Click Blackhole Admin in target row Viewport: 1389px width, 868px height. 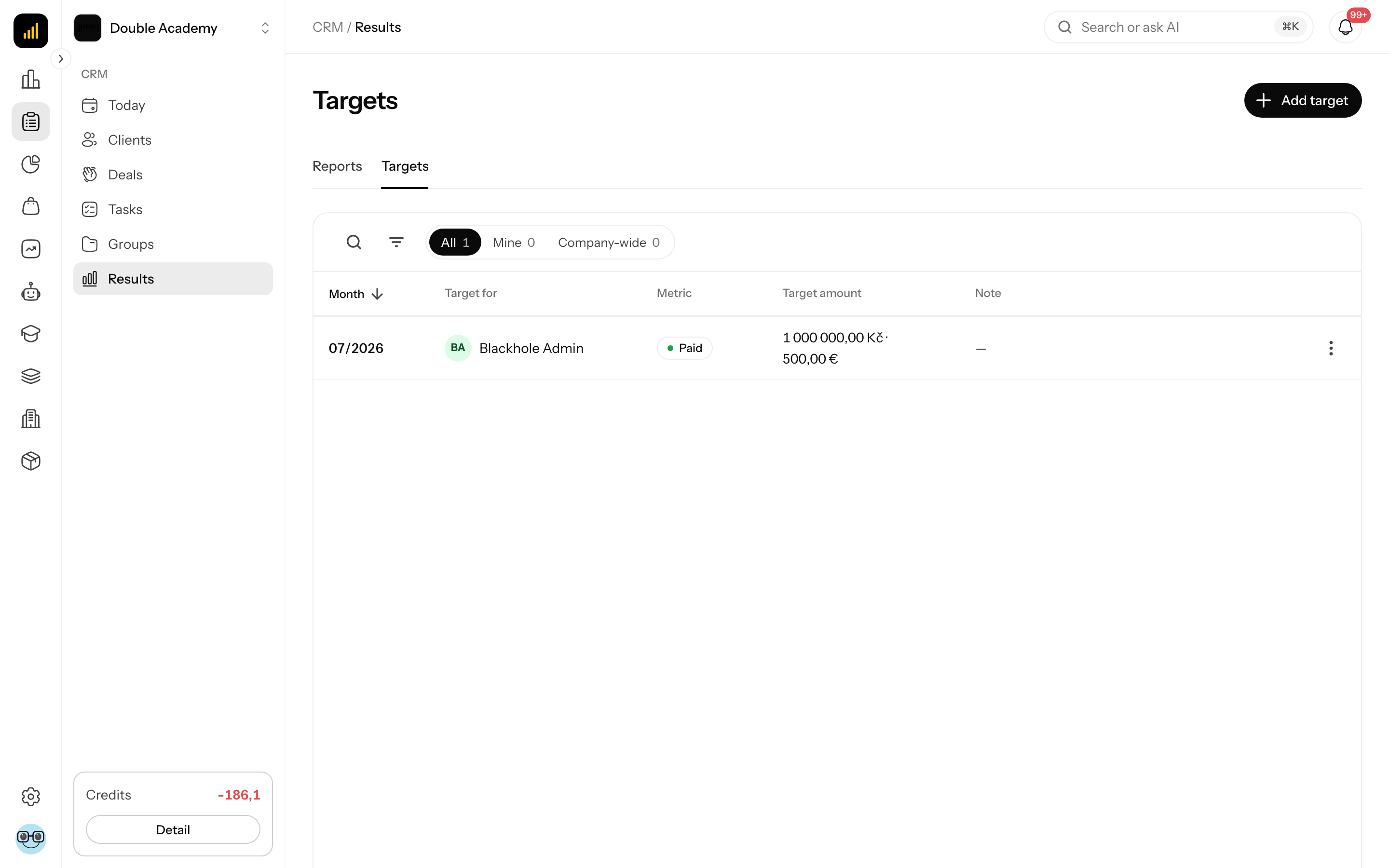(531, 348)
